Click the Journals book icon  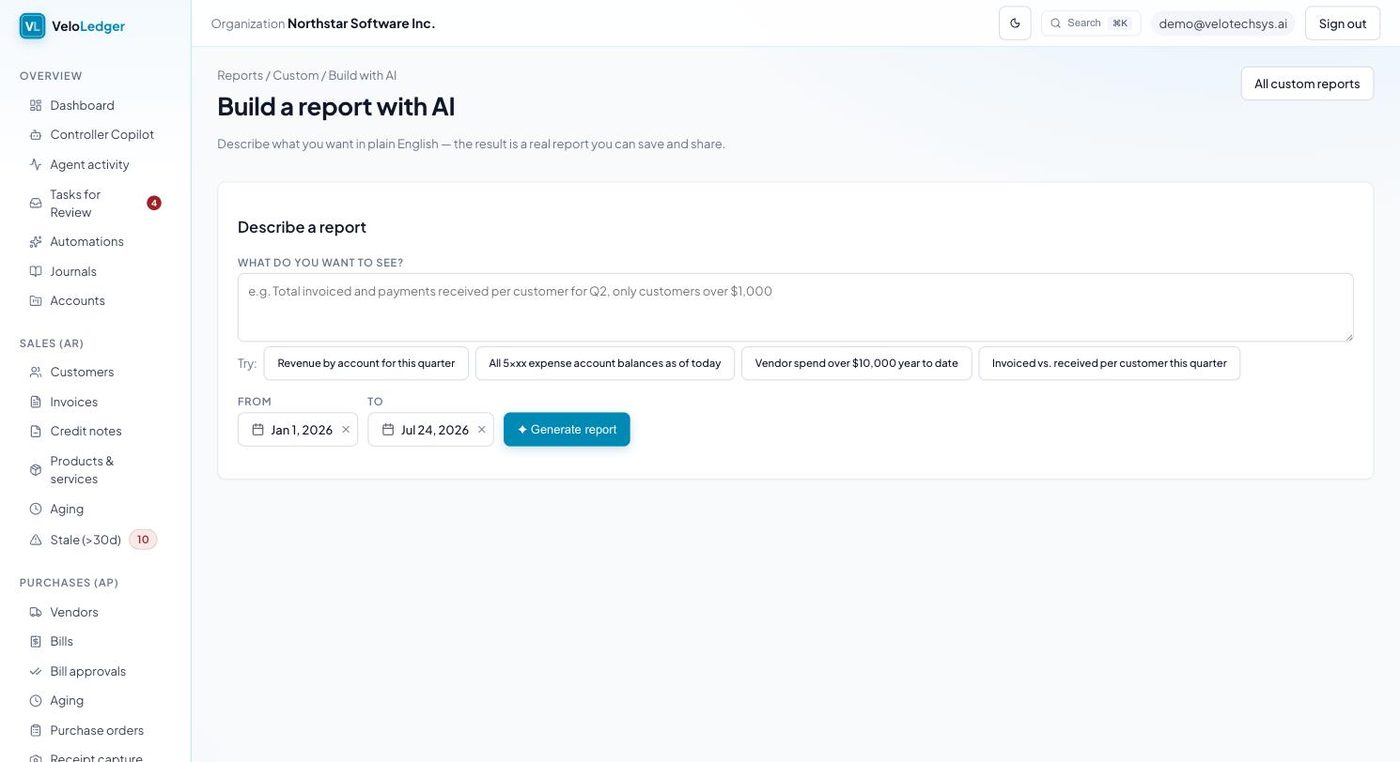[x=36, y=271]
